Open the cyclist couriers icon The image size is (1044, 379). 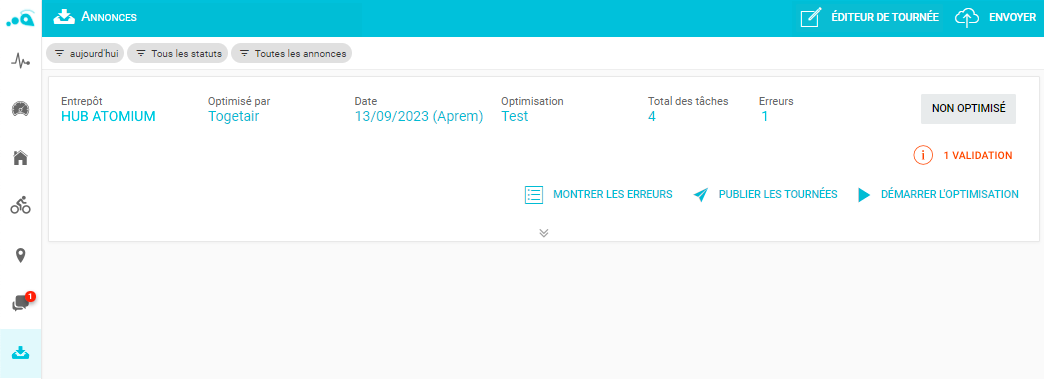[21, 205]
